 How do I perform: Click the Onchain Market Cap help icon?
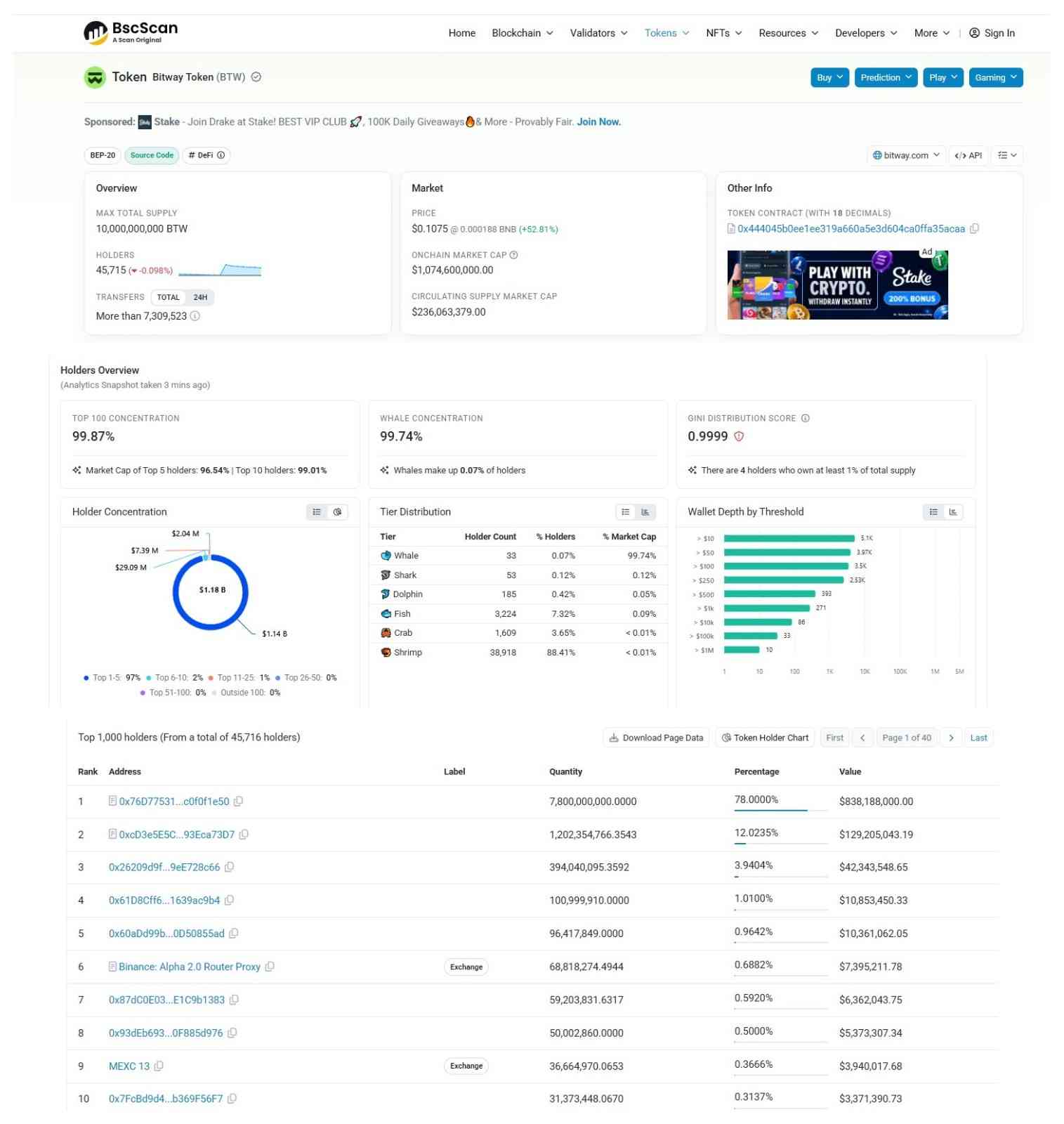pos(513,255)
